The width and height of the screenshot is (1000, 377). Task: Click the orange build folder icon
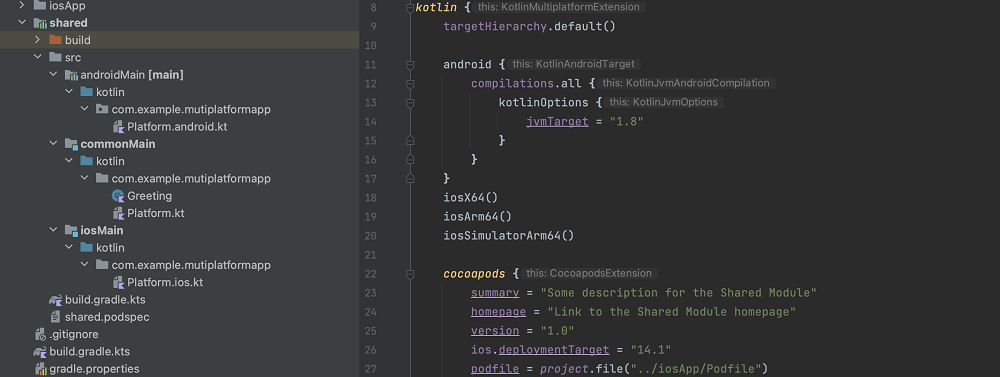click(x=55, y=40)
